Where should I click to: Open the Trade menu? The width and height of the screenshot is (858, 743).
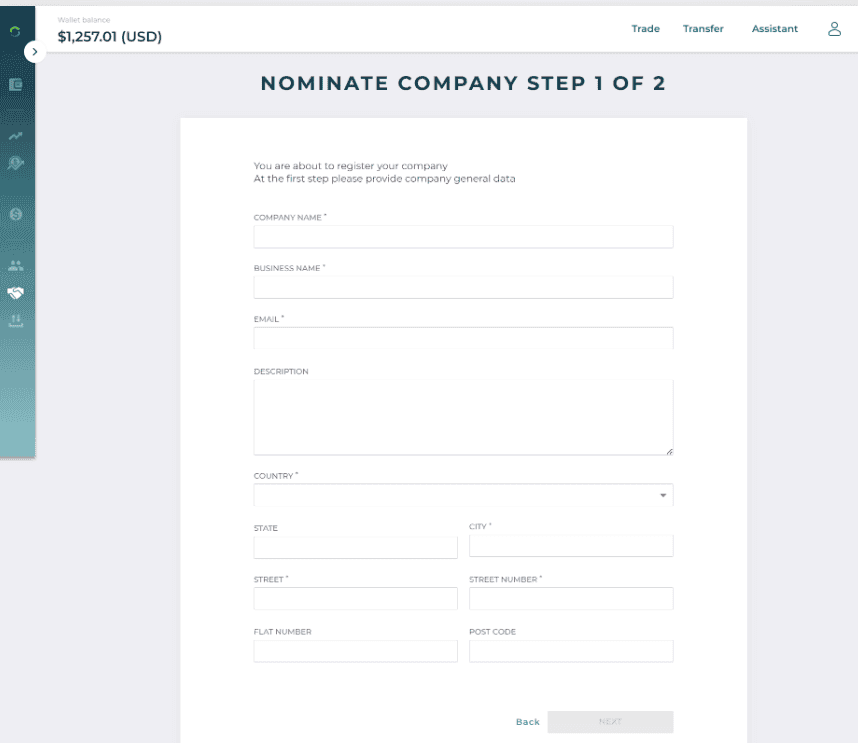645,28
